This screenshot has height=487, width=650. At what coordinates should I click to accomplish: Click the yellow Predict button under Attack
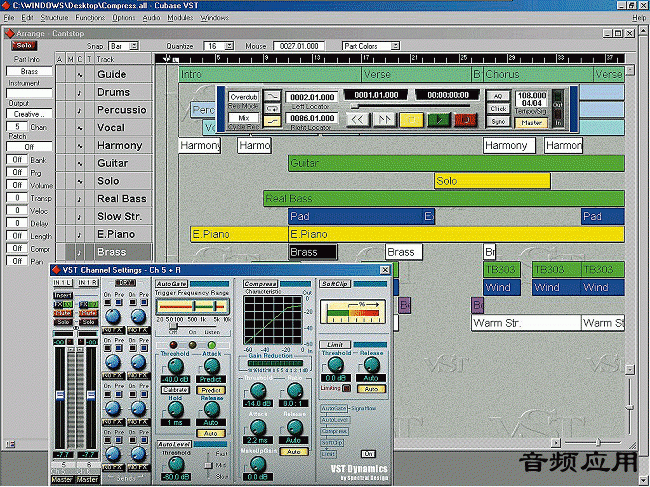211,390
